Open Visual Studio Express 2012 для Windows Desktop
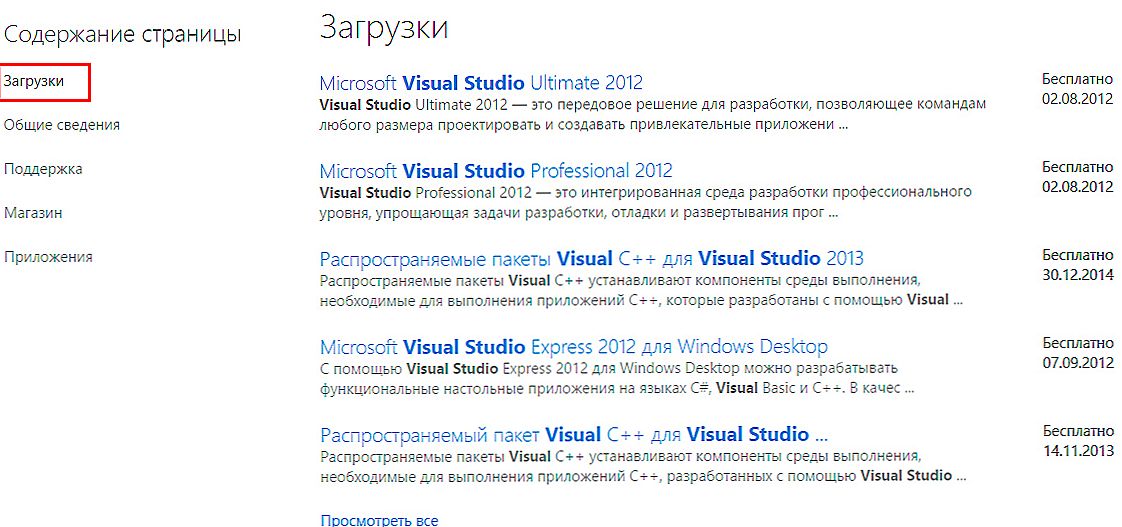Screen dimensions: 1122x527 [x=573, y=348]
